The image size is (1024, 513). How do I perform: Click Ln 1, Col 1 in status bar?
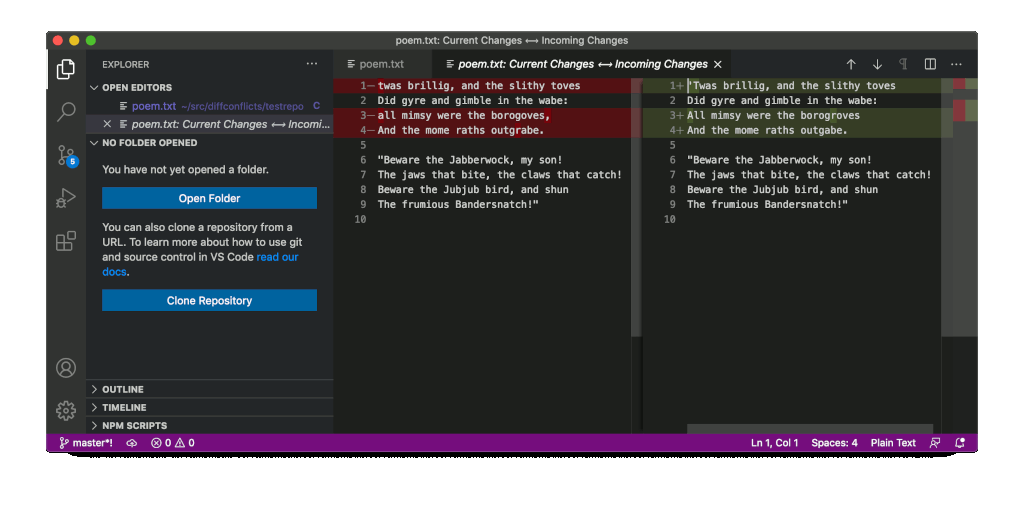(x=775, y=443)
